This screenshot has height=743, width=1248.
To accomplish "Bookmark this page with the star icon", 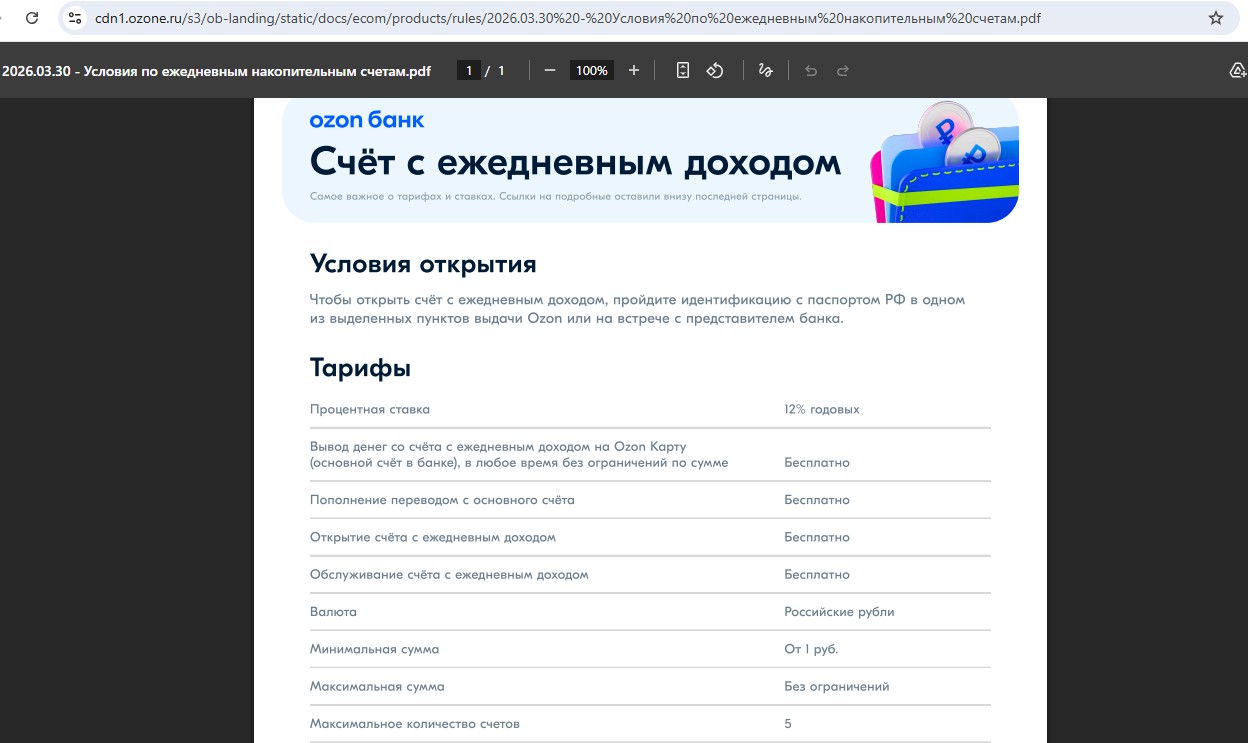I will (1216, 18).
